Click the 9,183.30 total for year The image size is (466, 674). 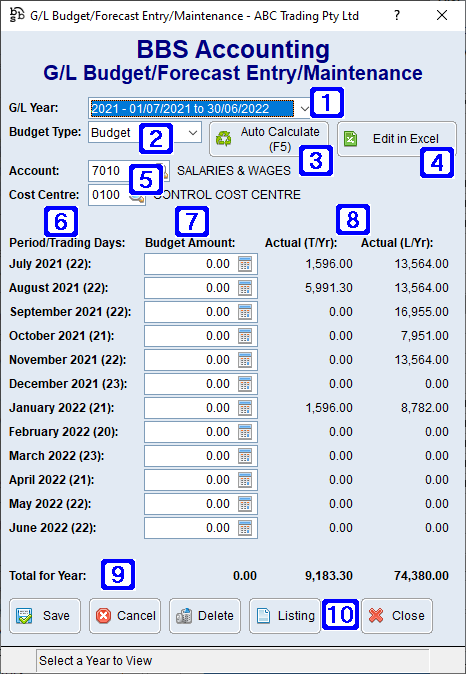coord(329,576)
